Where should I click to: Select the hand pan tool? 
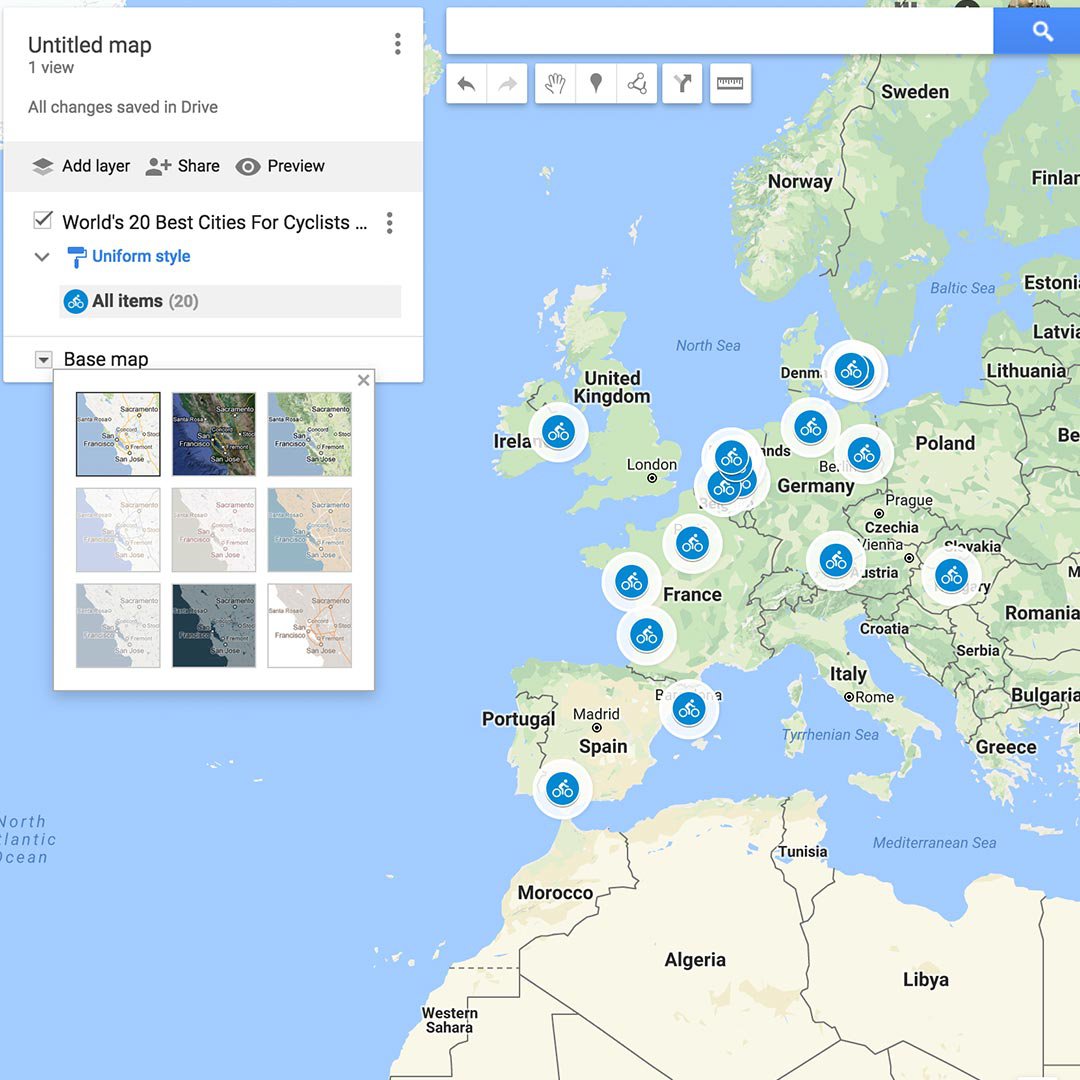(555, 84)
